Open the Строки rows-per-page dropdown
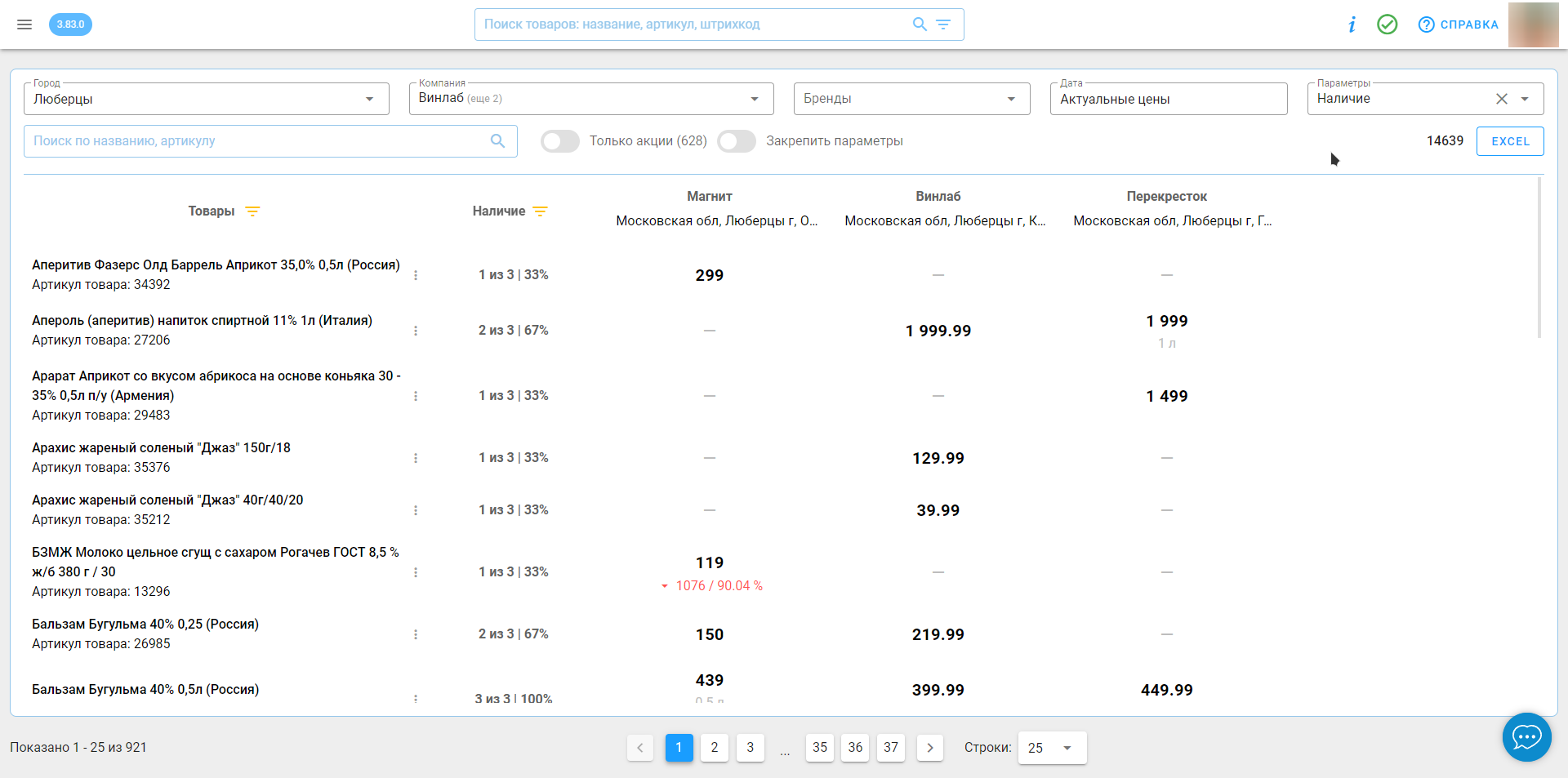This screenshot has height=778, width=1568. 1052,748
